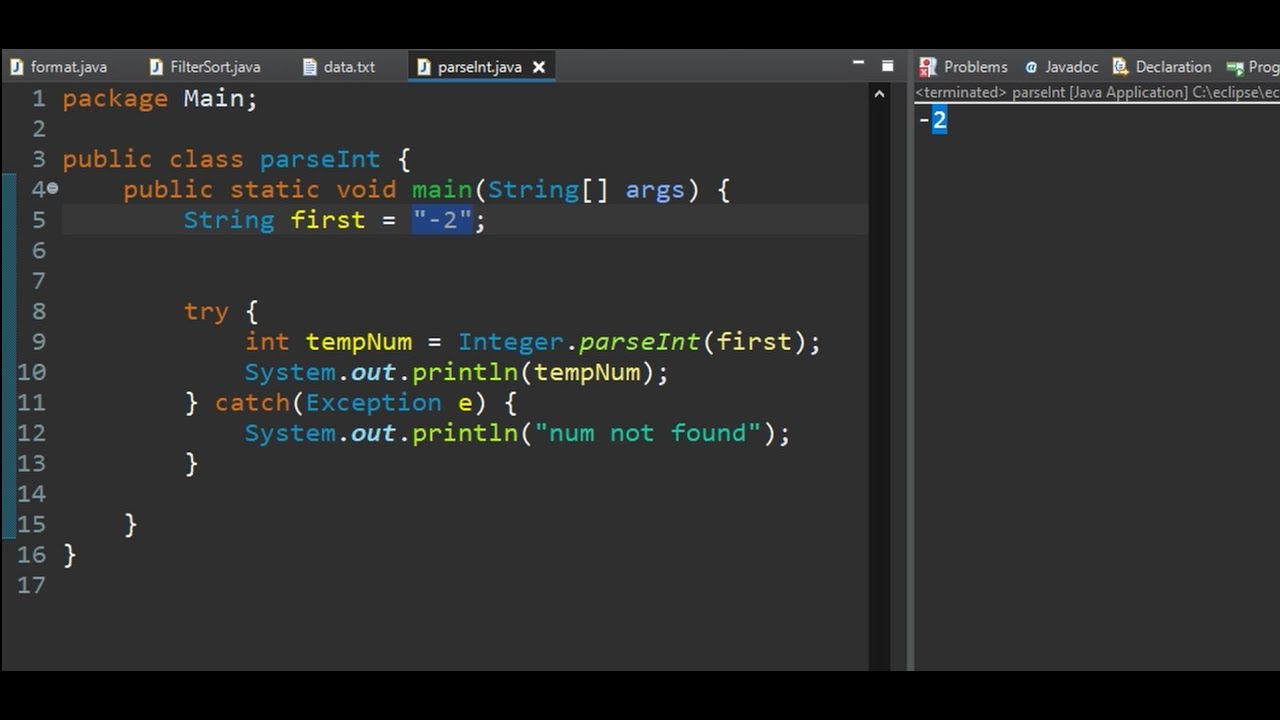Close the parseInt.java tab
Screen dimensions: 1280x720
coord(539,67)
